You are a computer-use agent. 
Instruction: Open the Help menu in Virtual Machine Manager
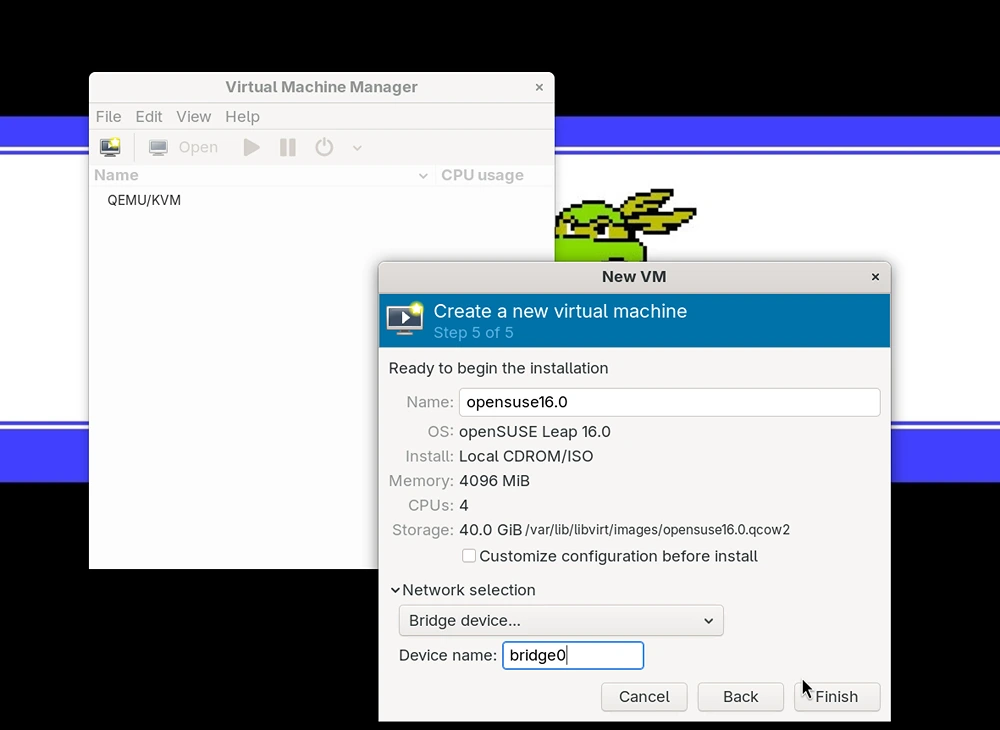tap(242, 117)
